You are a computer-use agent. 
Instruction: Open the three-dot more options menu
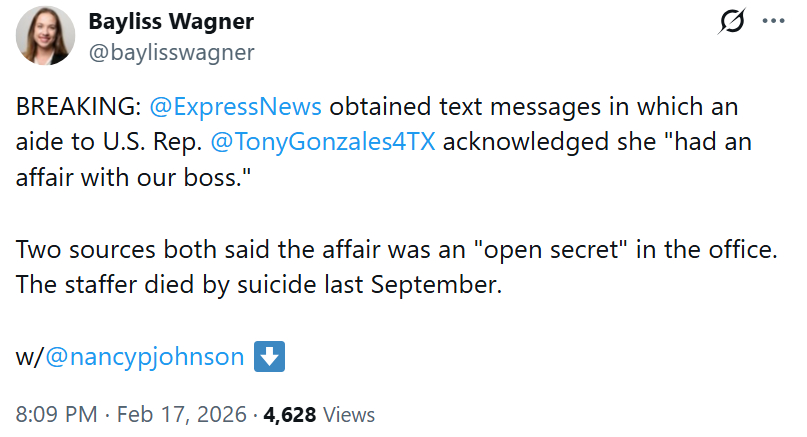point(774,21)
